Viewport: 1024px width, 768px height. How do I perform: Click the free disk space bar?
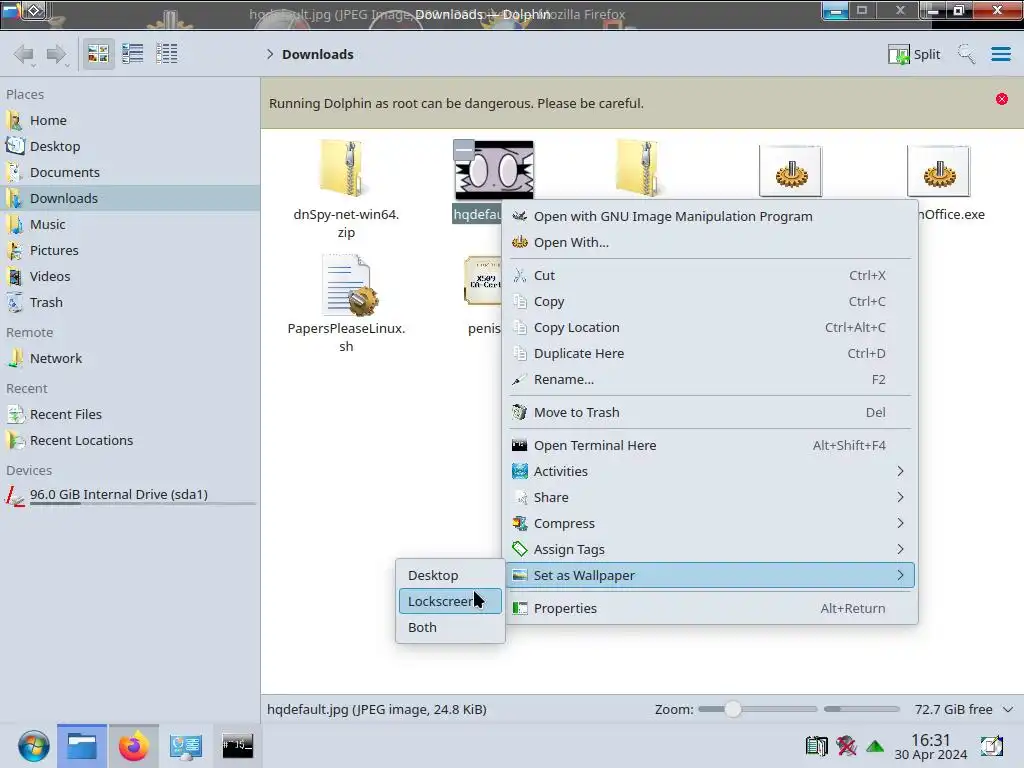pyautogui.click(x=862, y=709)
